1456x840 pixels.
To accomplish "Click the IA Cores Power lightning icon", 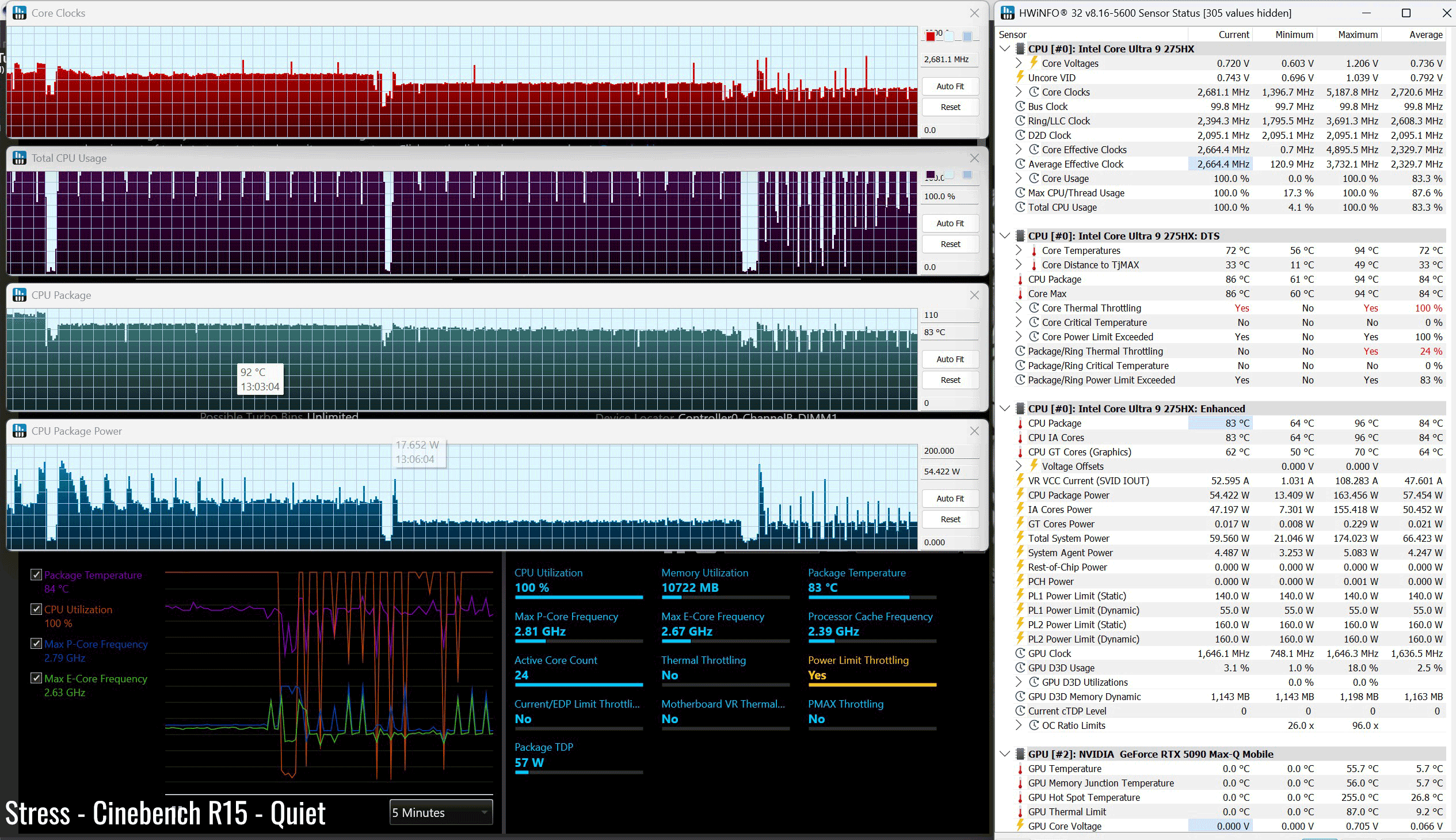I will [1020, 510].
